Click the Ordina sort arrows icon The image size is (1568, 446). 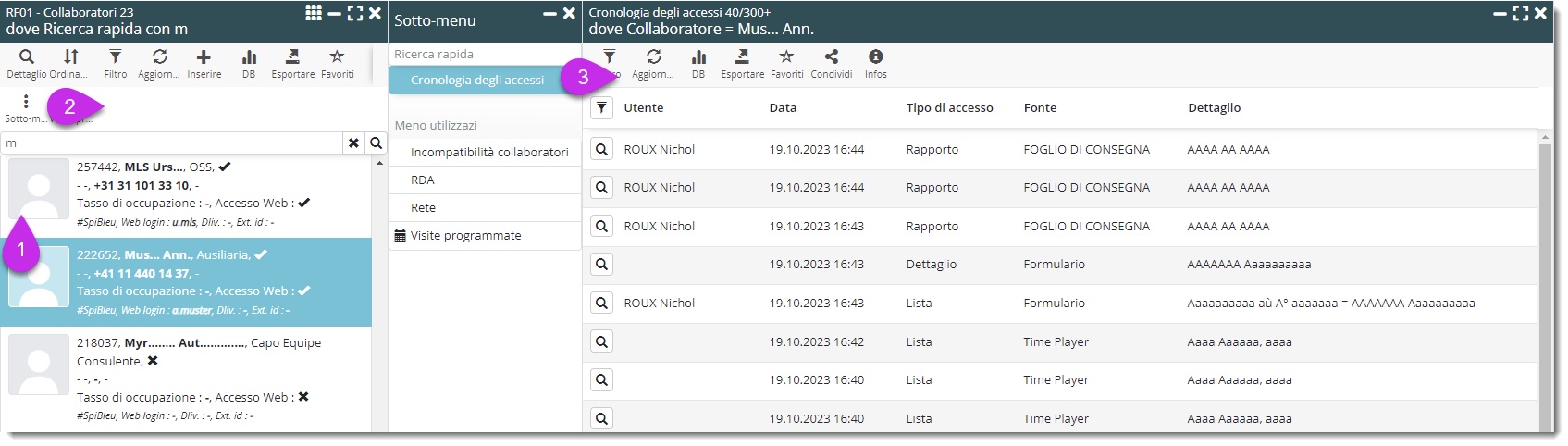pyautogui.click(x=70, y=57)
